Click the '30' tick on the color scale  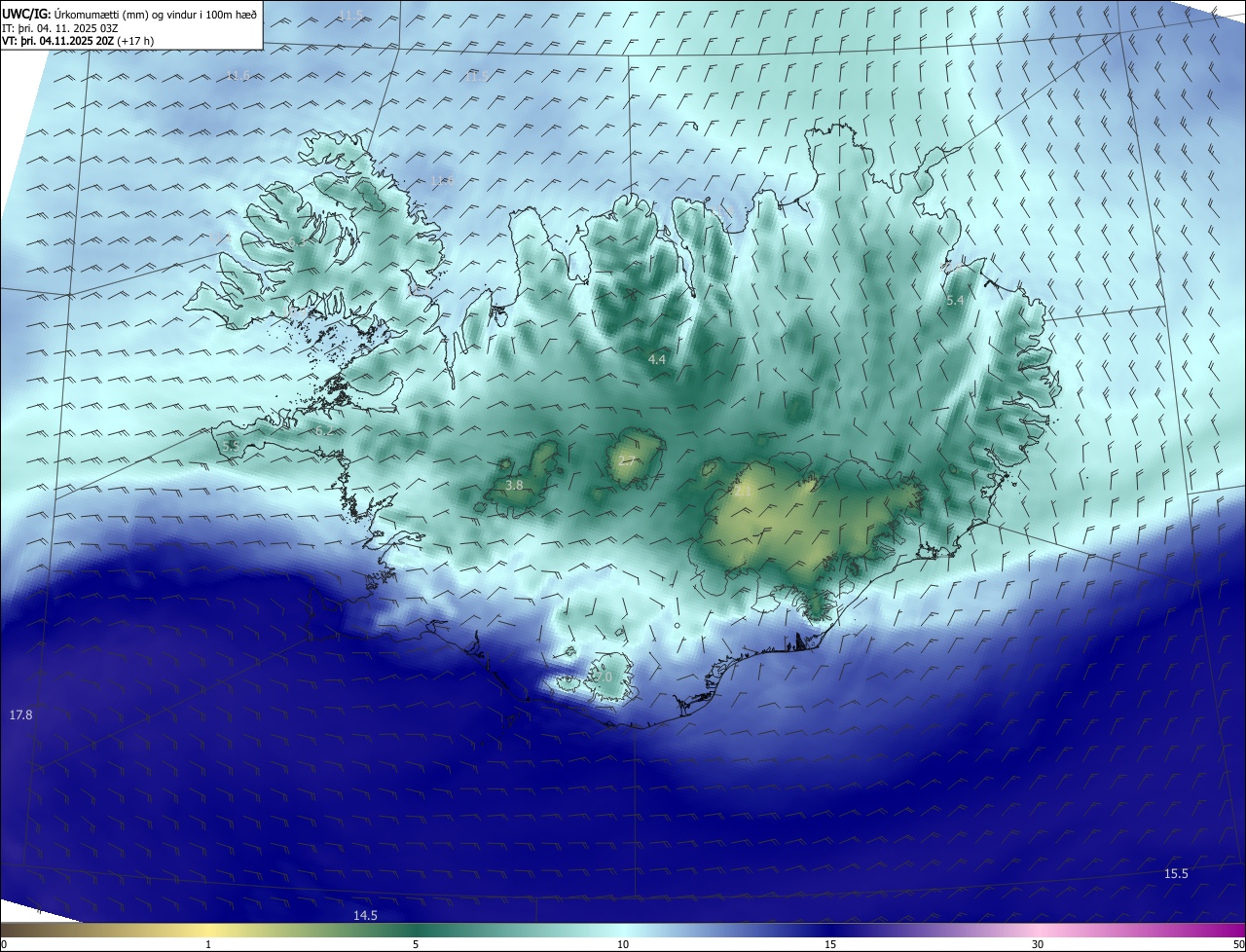tap(1038, 944)
